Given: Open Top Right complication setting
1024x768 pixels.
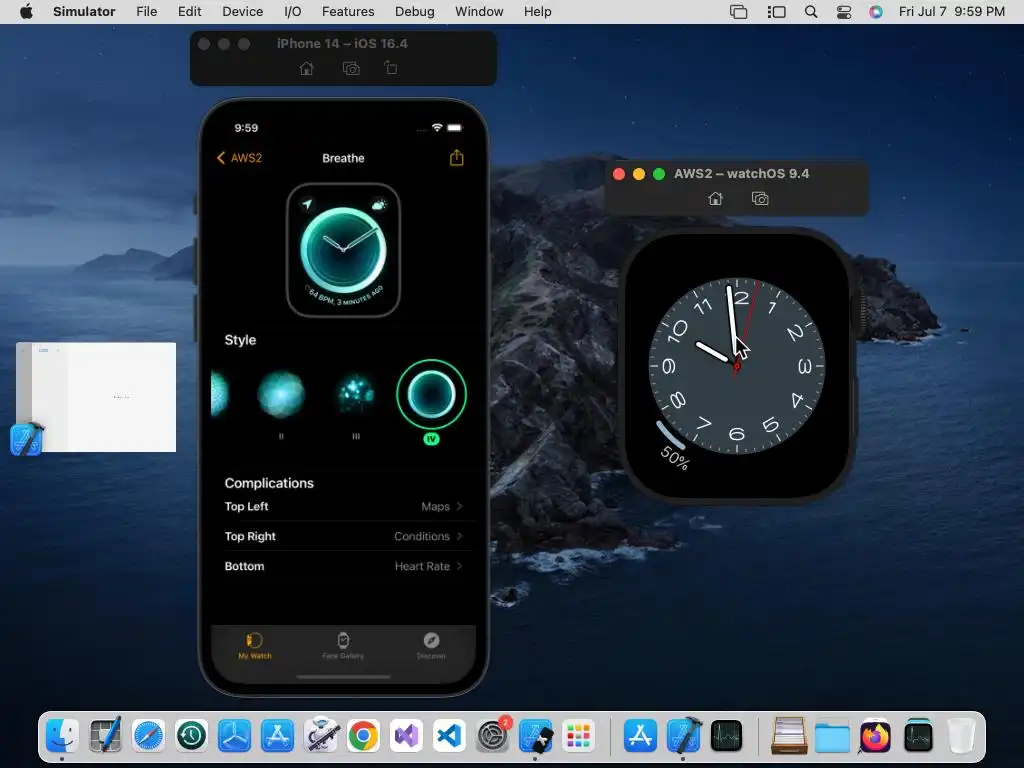Looking at the screenshot, I should [344, 536].
